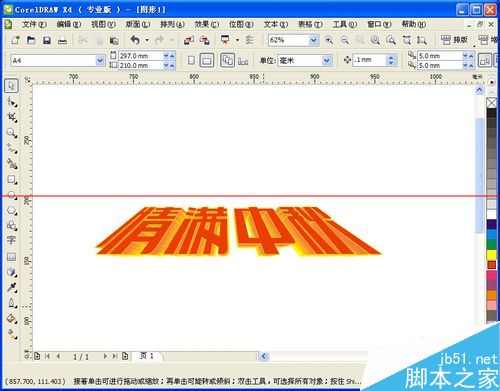Click the page width 297.0 mm field
Viewport: 500px width, 391px height.
click(141, 56)
